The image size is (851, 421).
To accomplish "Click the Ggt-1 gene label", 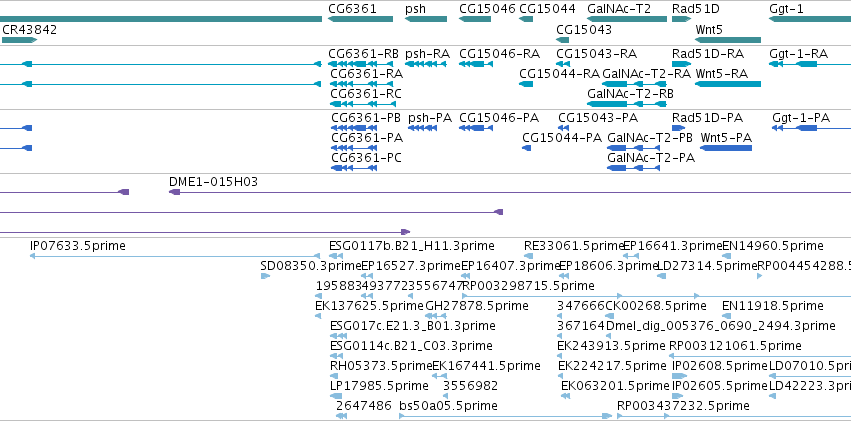I will coord(786,9).
